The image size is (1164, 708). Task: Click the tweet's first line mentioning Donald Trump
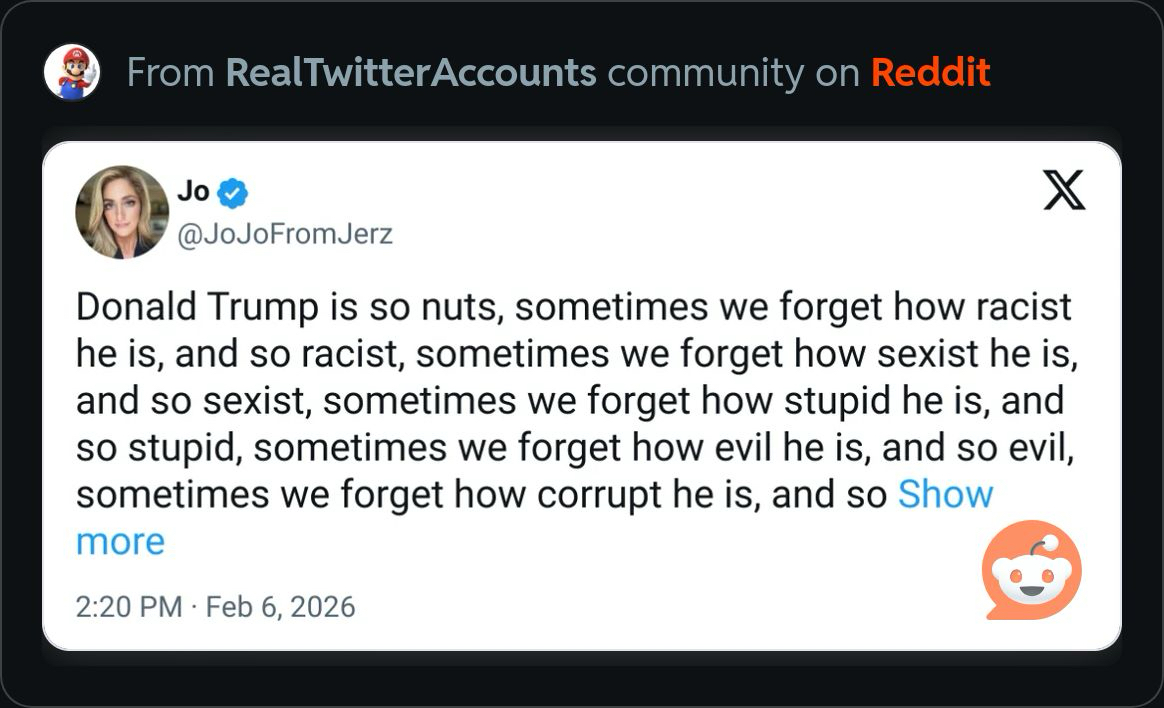(x=573, y=307)
